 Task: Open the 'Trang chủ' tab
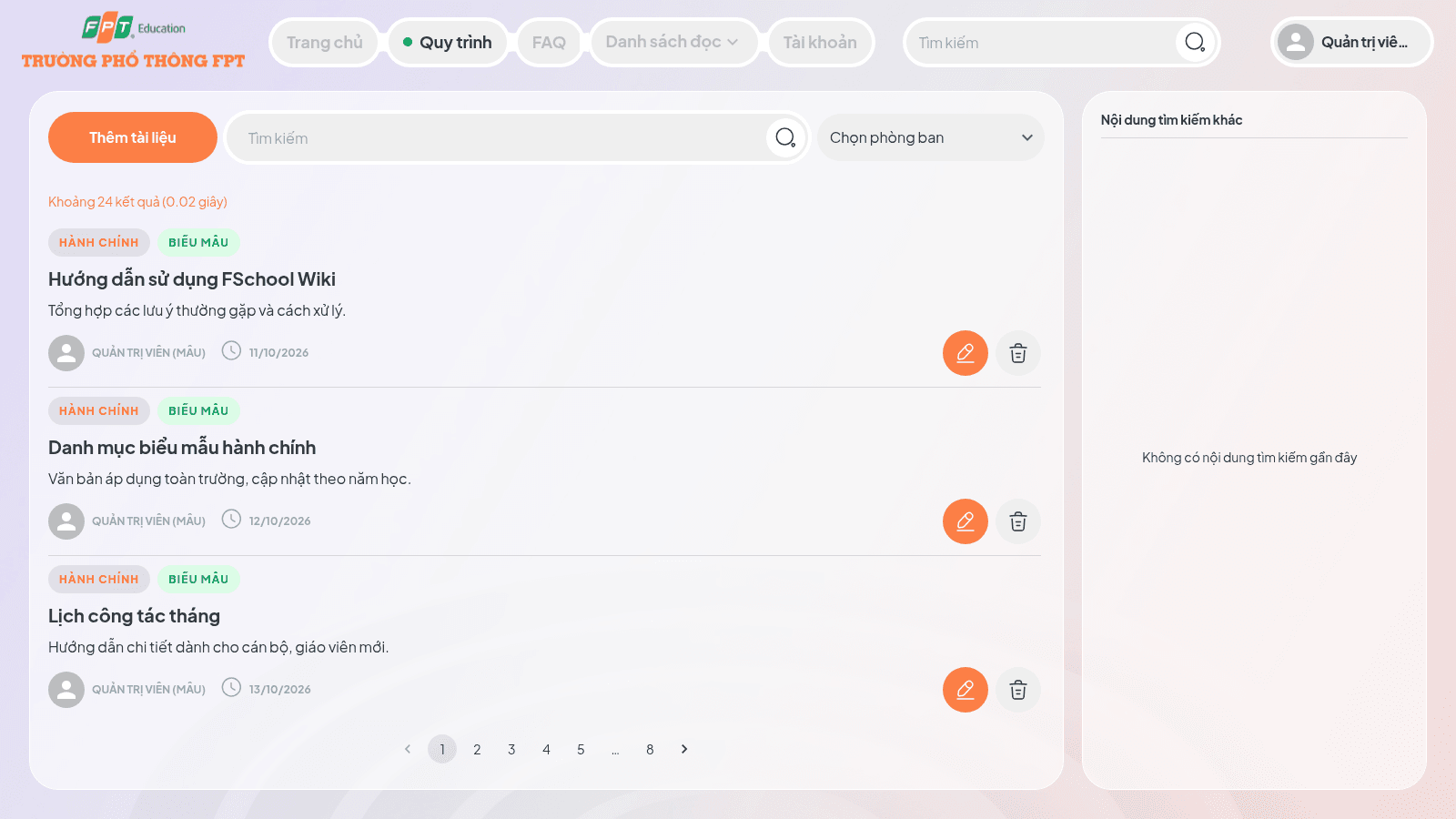point(325,42)
